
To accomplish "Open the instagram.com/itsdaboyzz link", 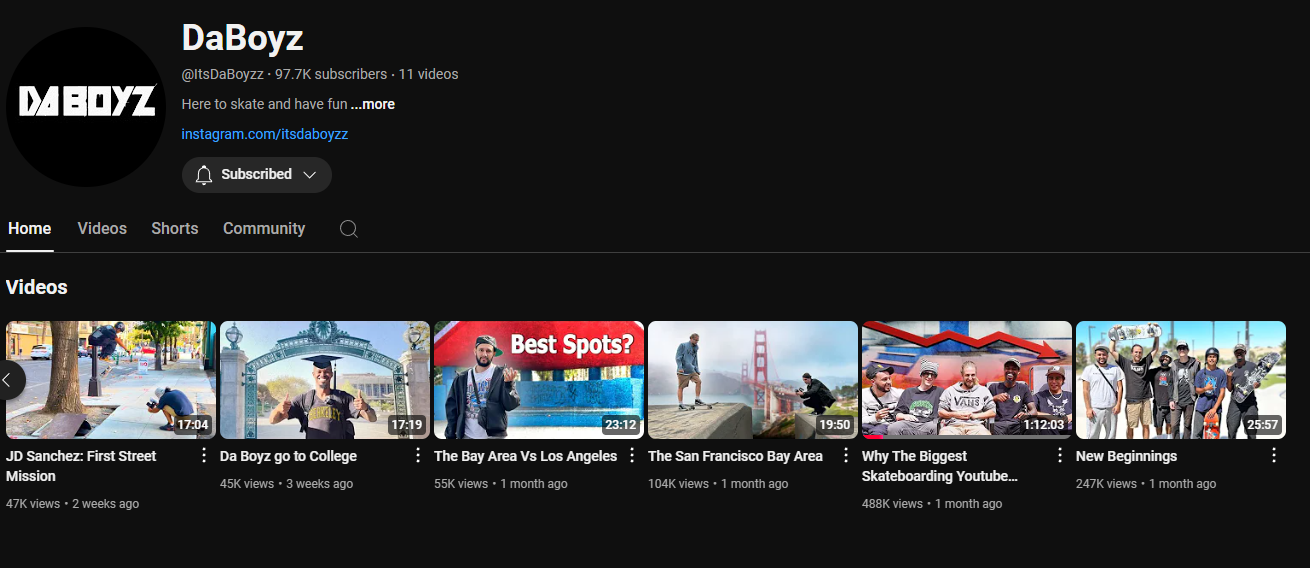I will tap(265, 134).
